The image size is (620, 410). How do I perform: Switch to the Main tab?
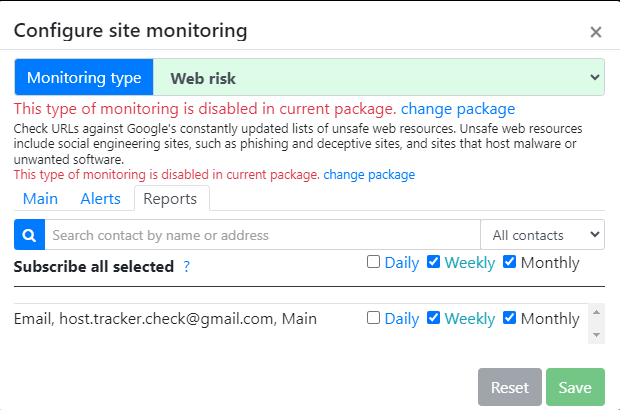40,199
